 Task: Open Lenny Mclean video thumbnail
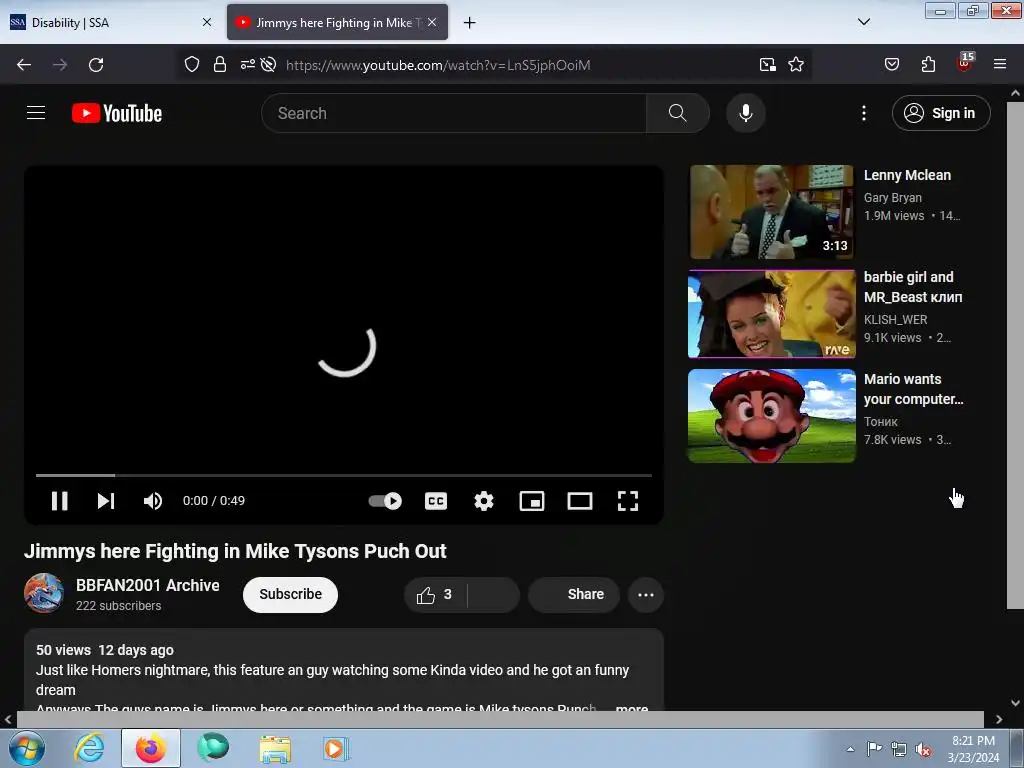tap(771, 212)
